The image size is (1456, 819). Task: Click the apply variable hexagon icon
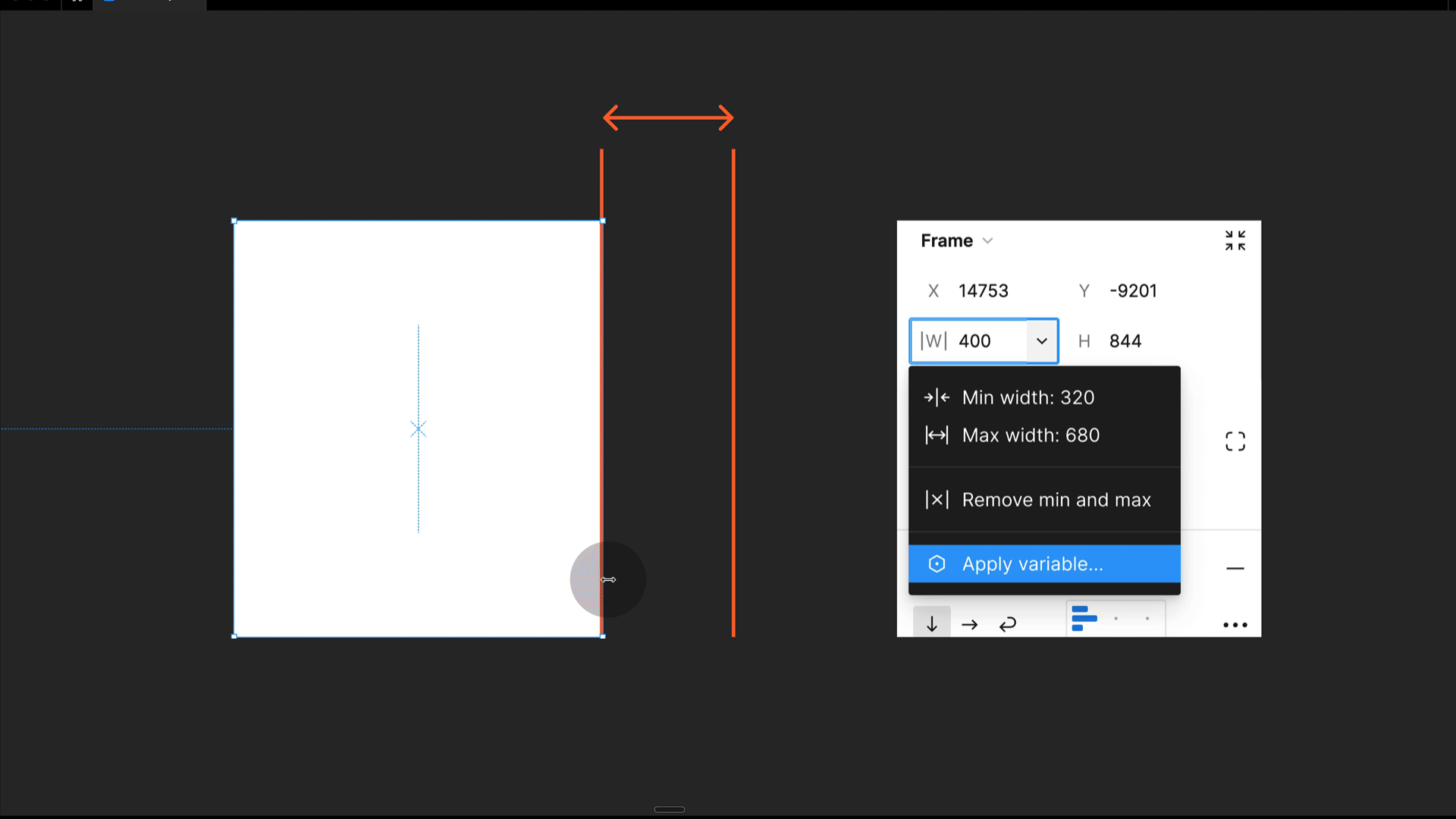point(937,564)
